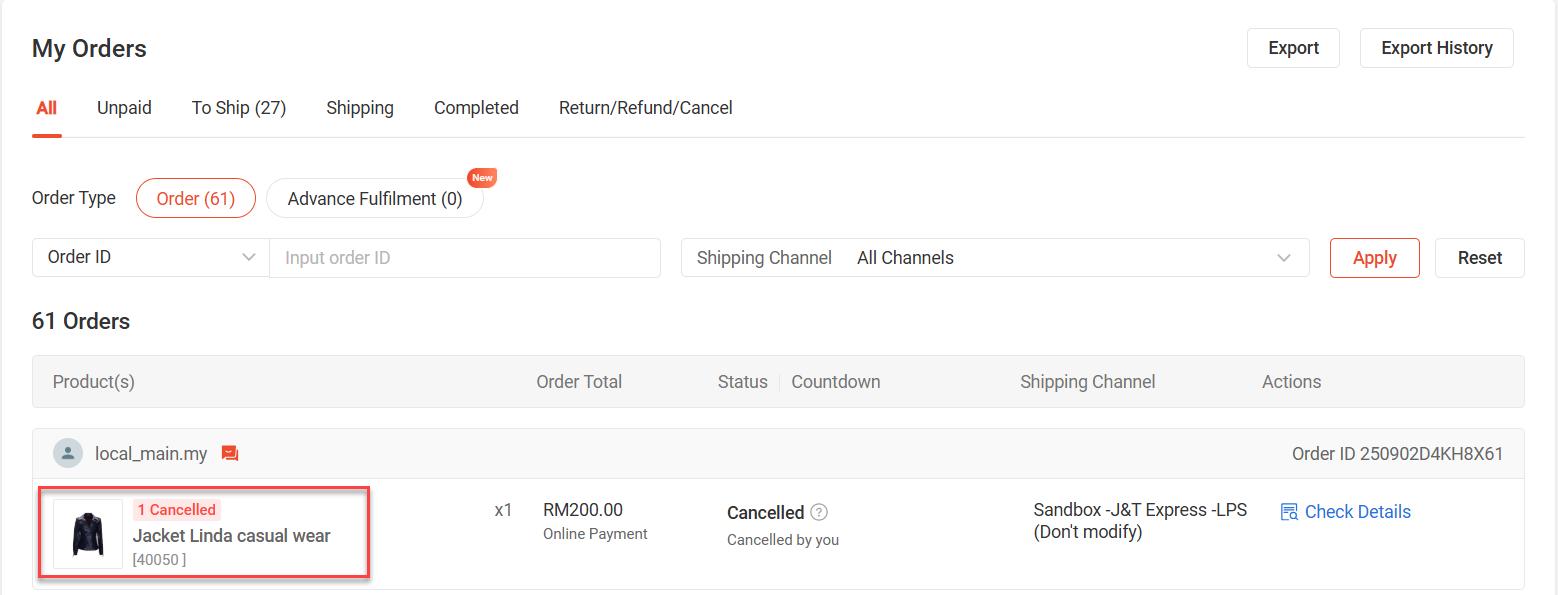
Task: Reset the order filters
Action: (x=1479, y=258)
